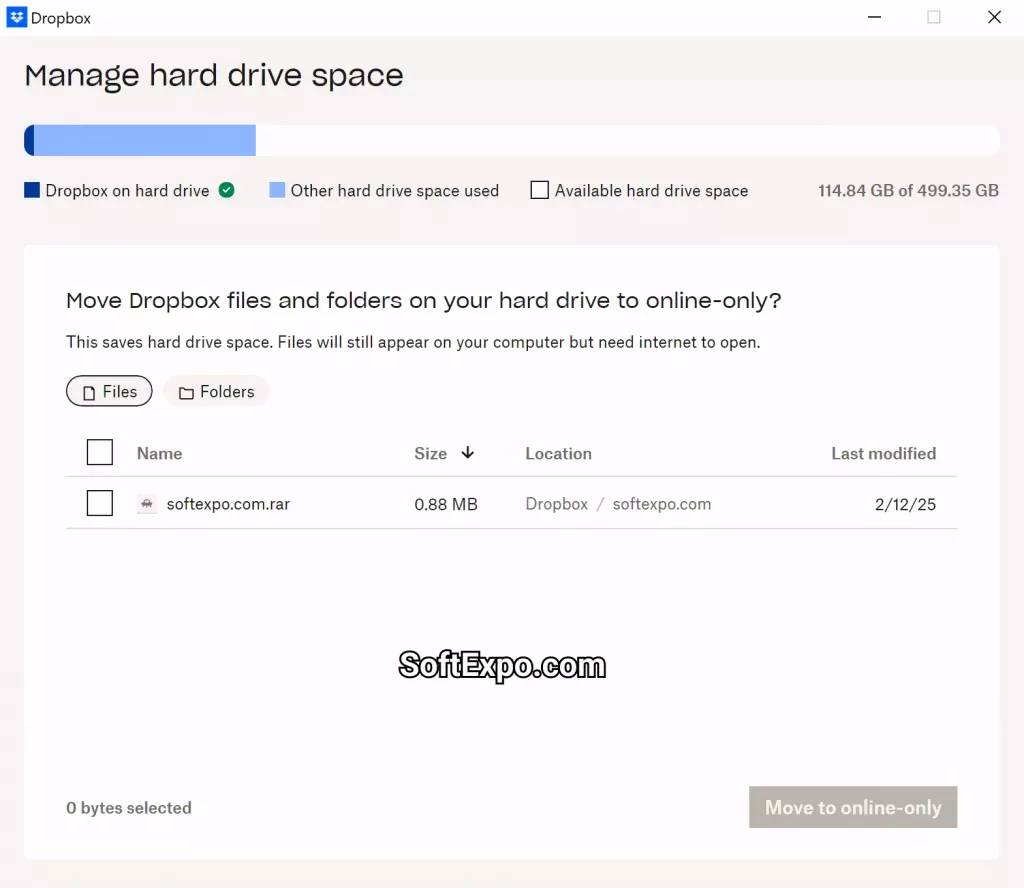
Task: Switch to the Files tab
Action: [x=109, y=391]
